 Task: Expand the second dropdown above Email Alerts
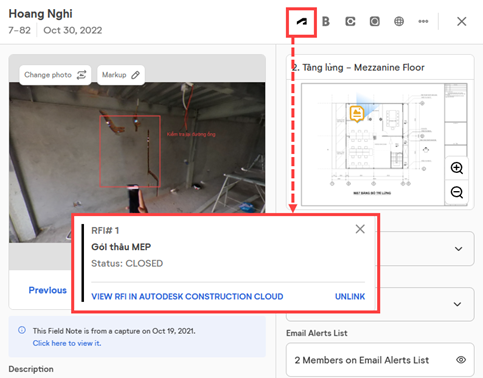coord(457,304)
